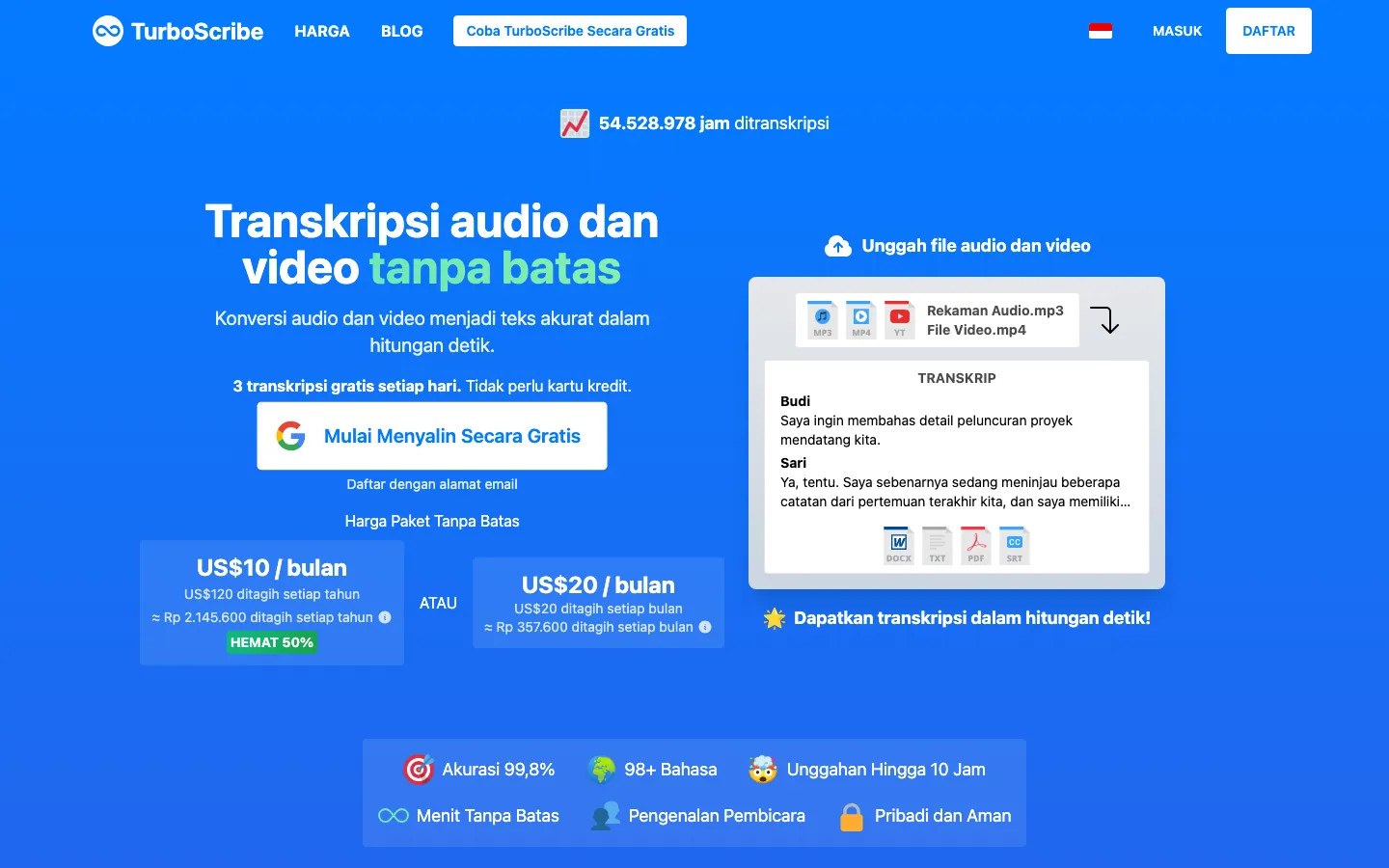This screenshot has height=868, width=1389.
Task: Click File Video.mp4 file name
Action: click(976, 330)
